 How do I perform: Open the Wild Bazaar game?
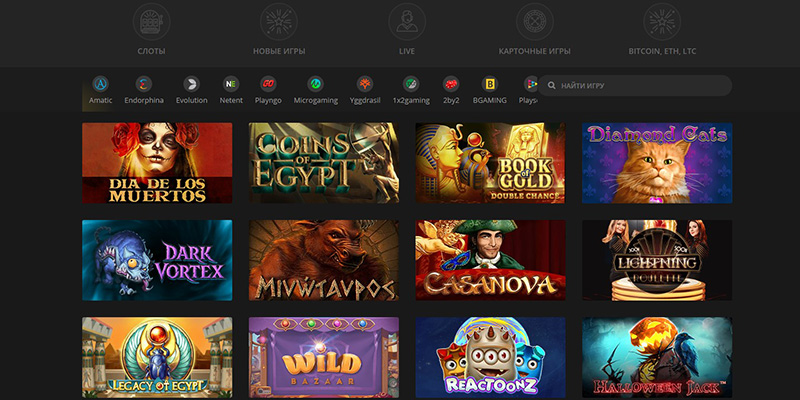click(x=324, y=358)
